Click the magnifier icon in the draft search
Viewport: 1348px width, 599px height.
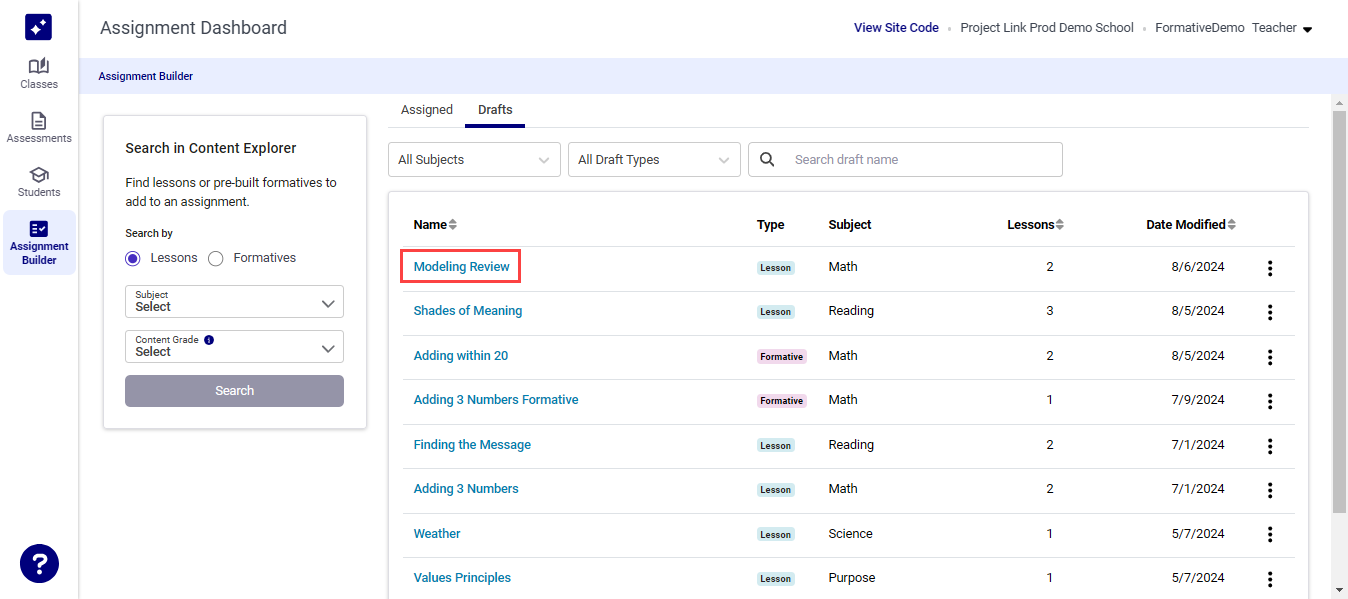pos(766,159)
